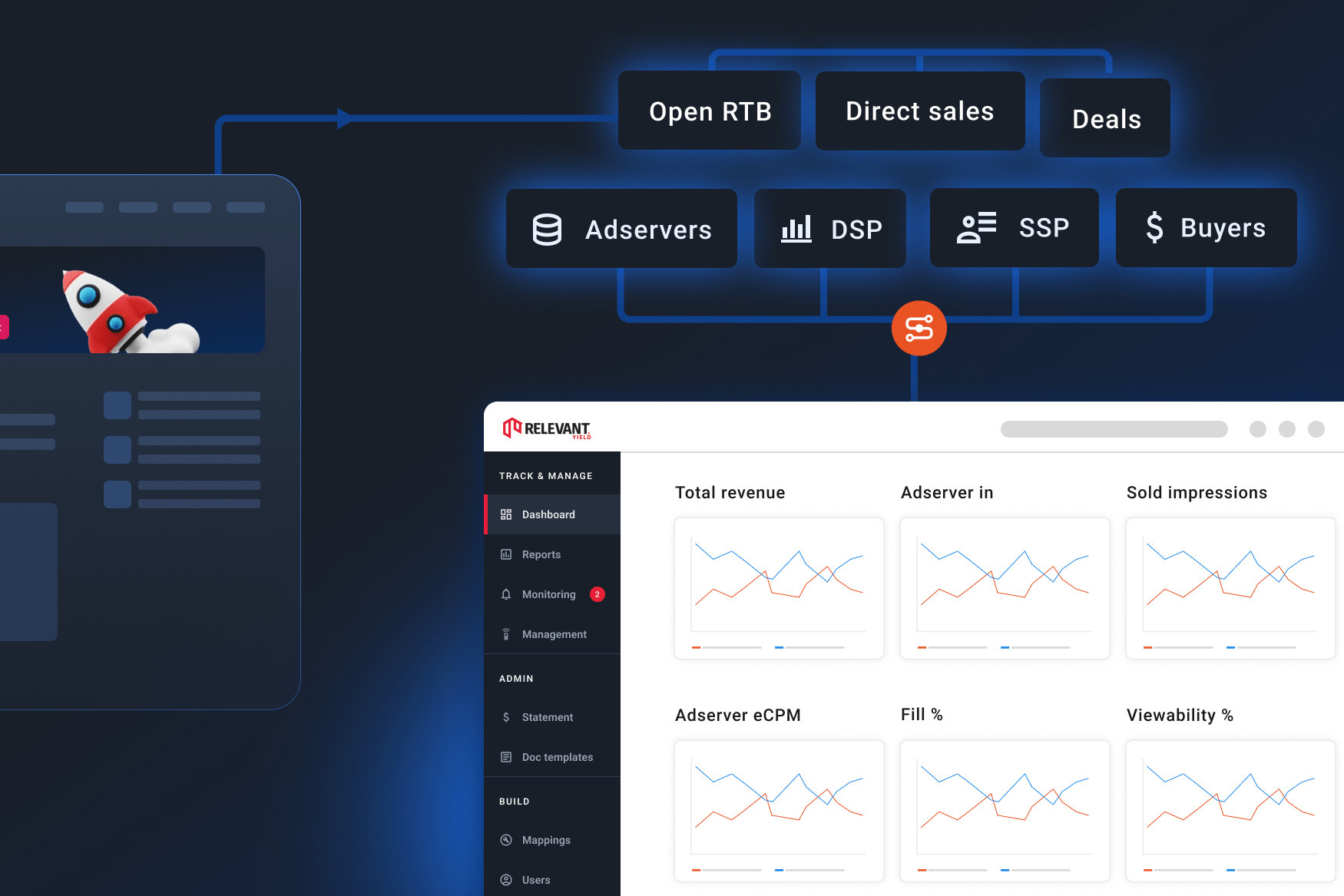The image size is (1344, 896).
Task: Click the Adserver in title text
Action: click(x=947, y=493)
